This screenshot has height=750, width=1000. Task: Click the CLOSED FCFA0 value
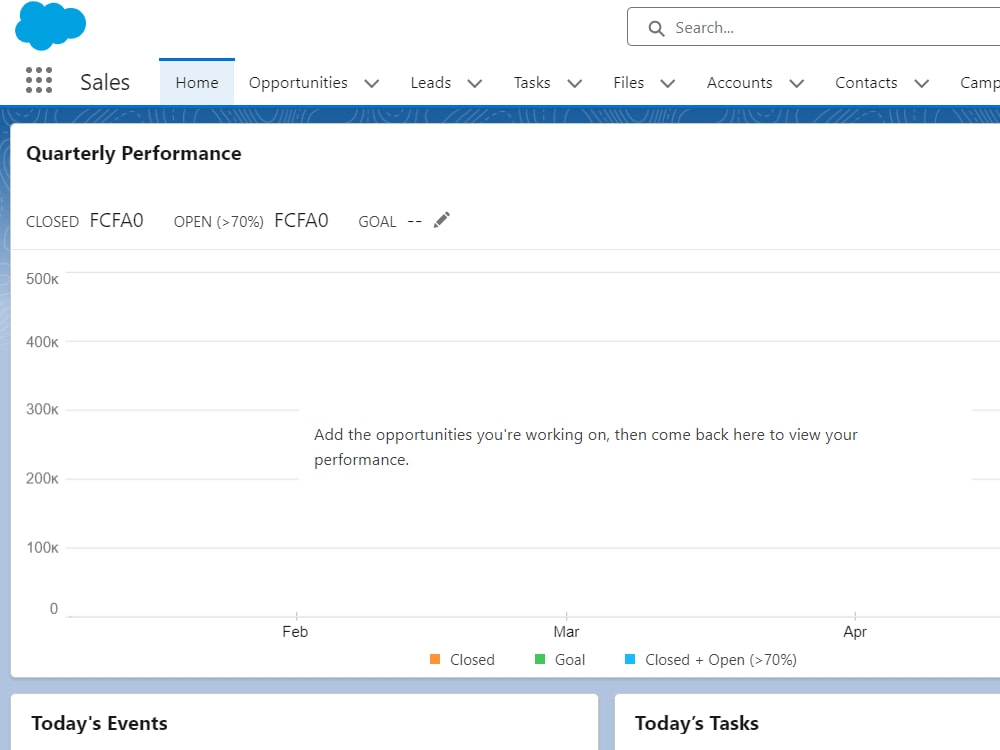tap(117, 221)
